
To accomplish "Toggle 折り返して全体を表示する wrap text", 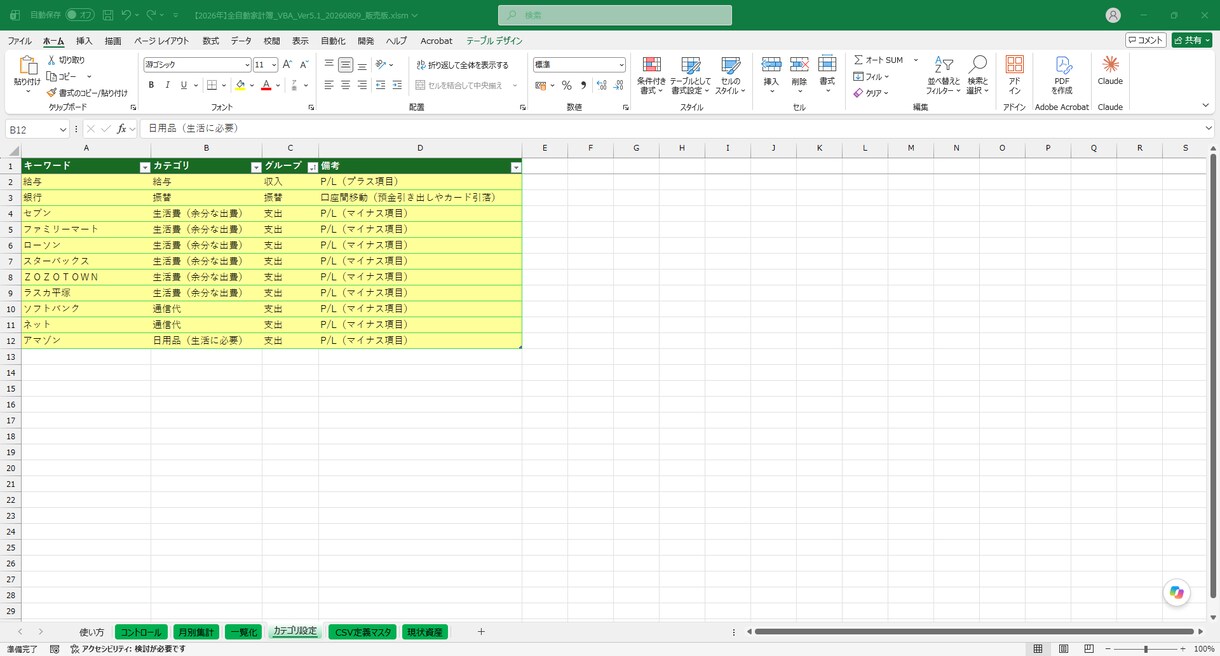I will 462,65.
